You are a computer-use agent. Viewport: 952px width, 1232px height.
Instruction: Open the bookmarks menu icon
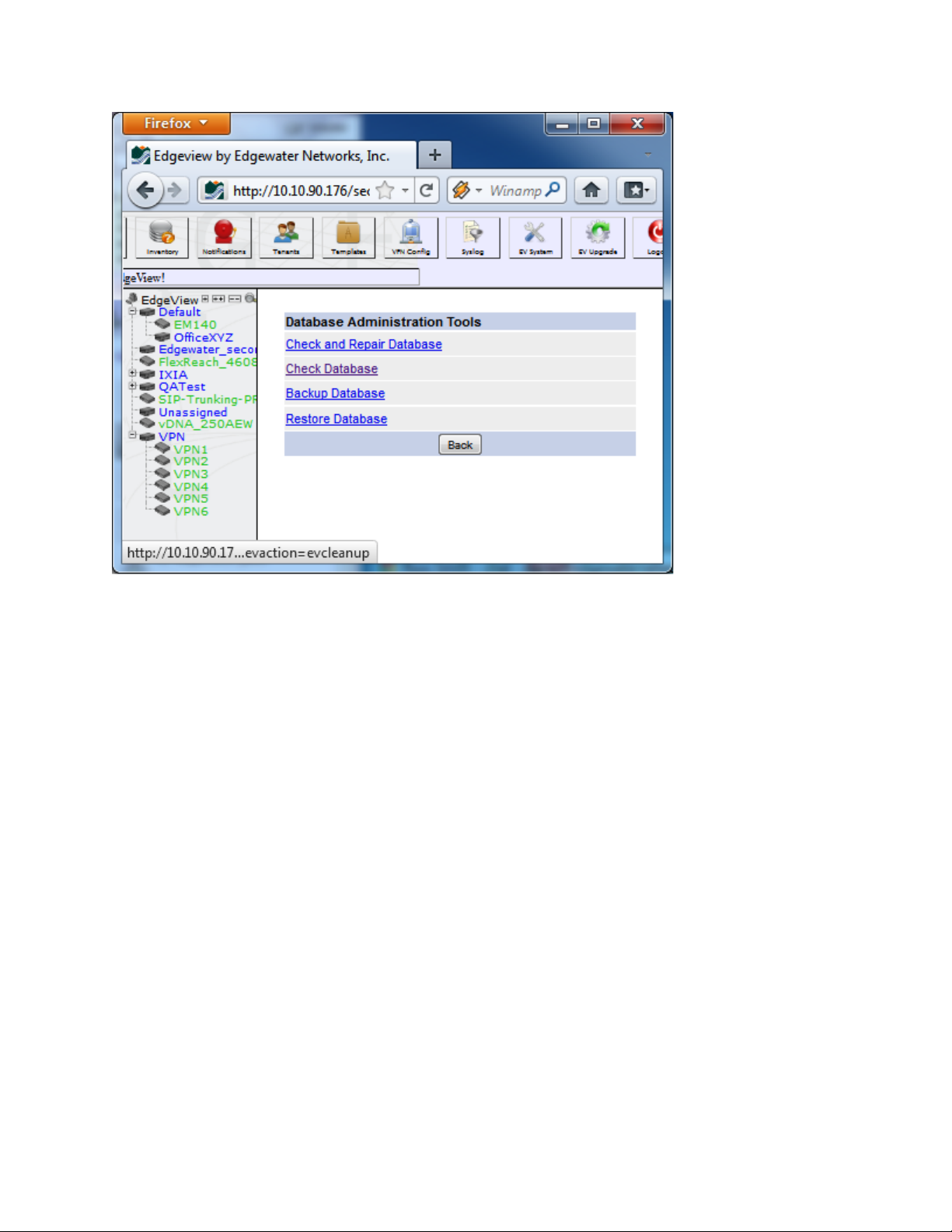coord(636,190)
